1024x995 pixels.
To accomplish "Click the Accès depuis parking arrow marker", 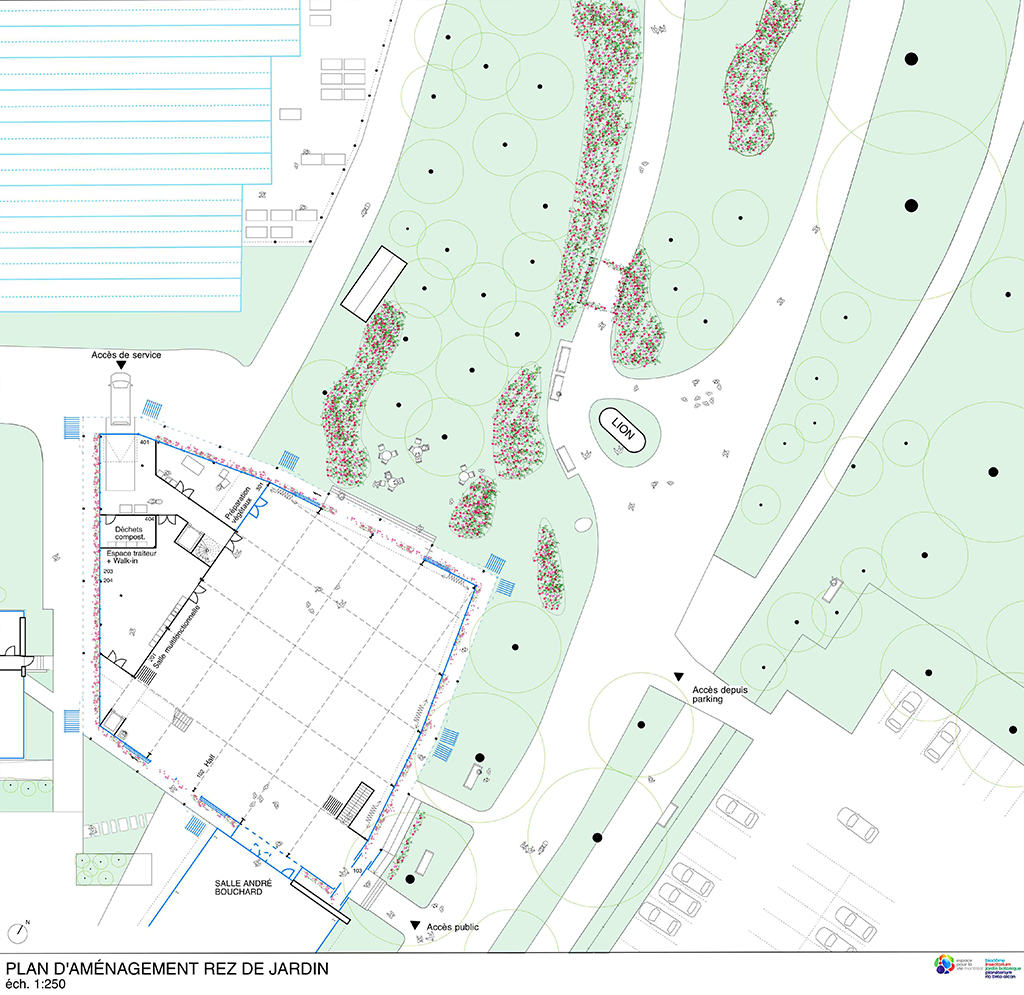I will pyautogui.click(x=679, y=678).
